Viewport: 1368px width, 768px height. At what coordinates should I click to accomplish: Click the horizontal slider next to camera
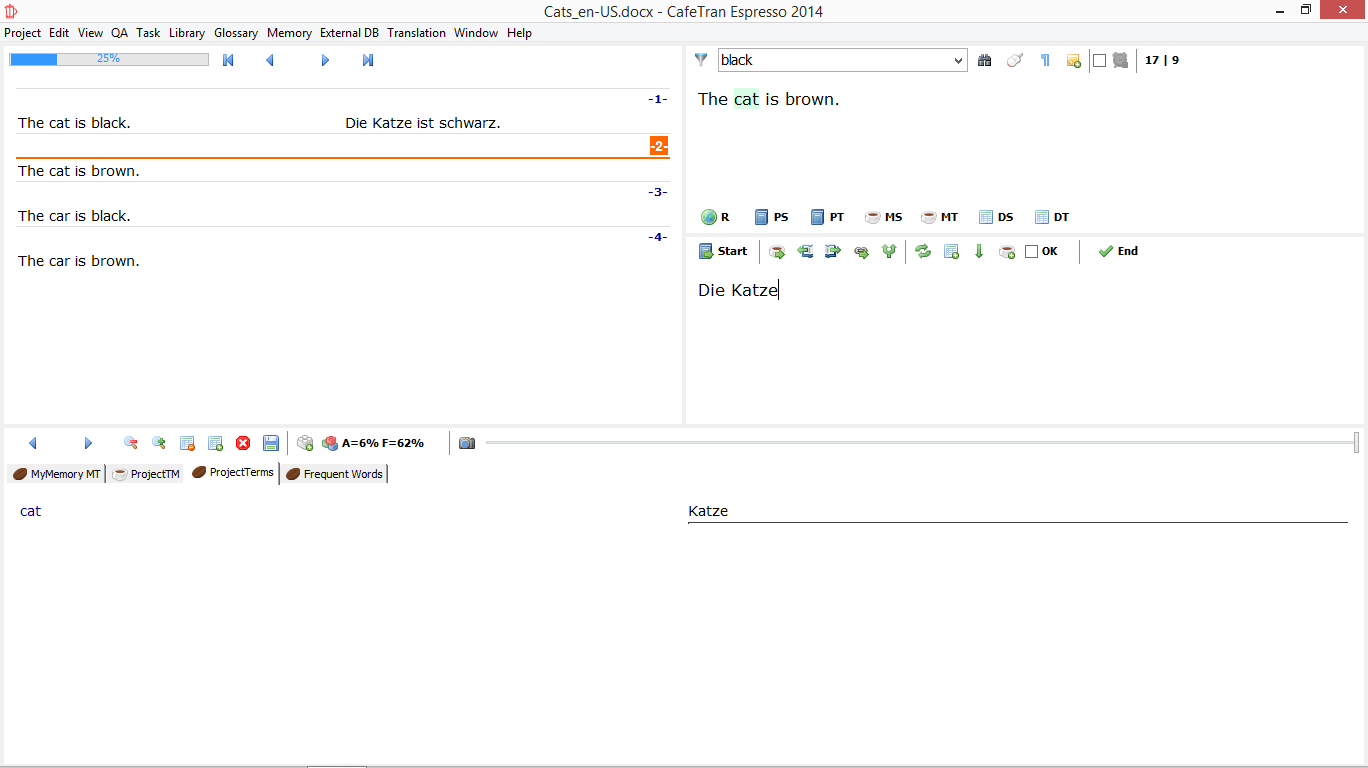[x=920, y=442]
